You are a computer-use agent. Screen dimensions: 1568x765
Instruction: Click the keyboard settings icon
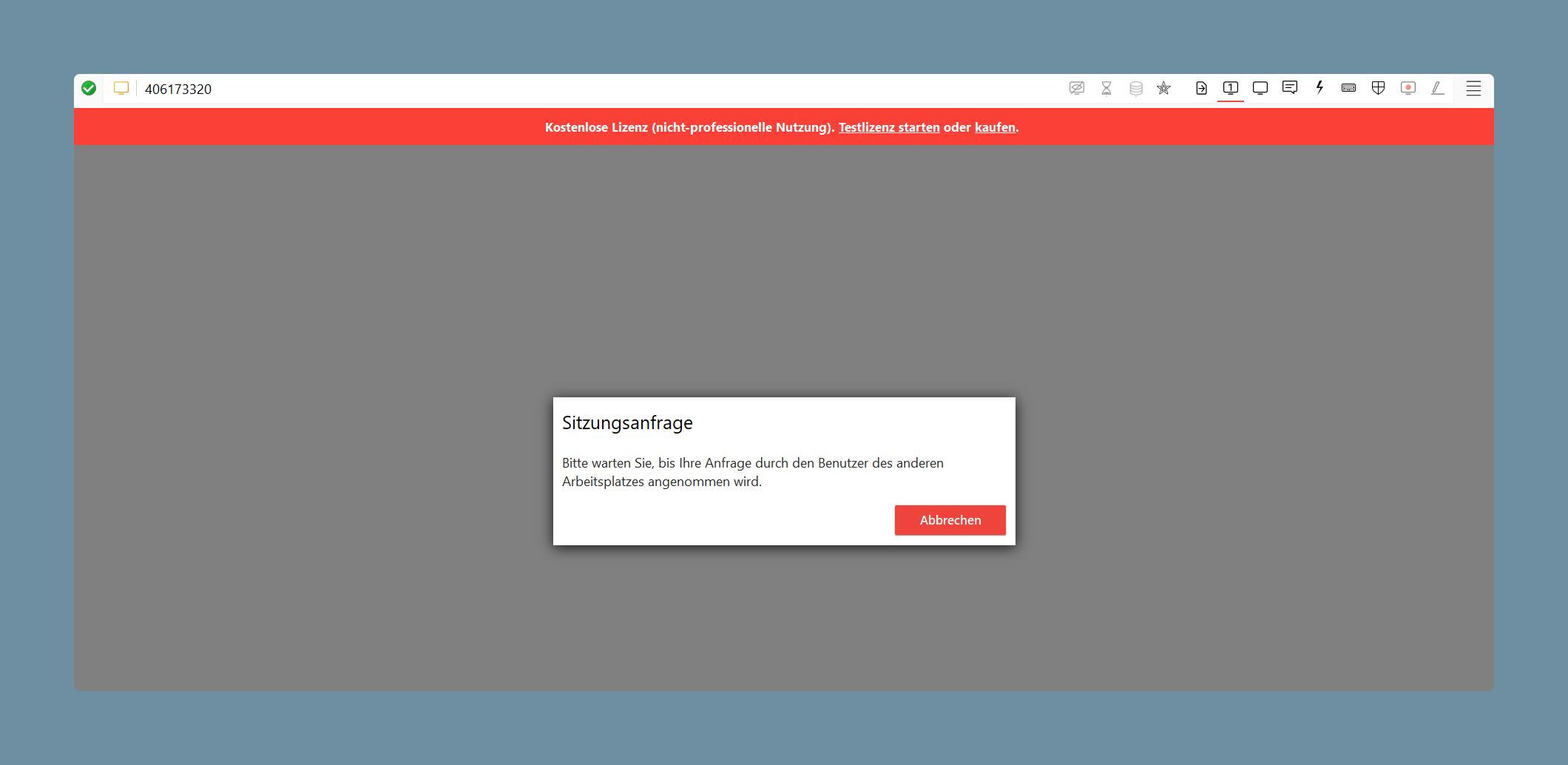pos(1349,88)
